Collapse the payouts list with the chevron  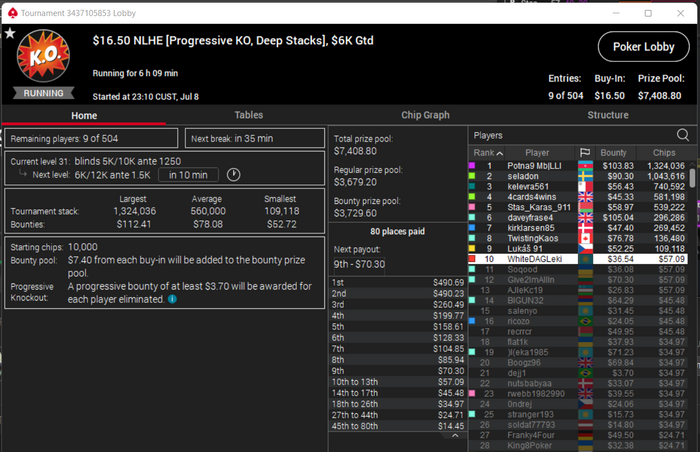455,435
